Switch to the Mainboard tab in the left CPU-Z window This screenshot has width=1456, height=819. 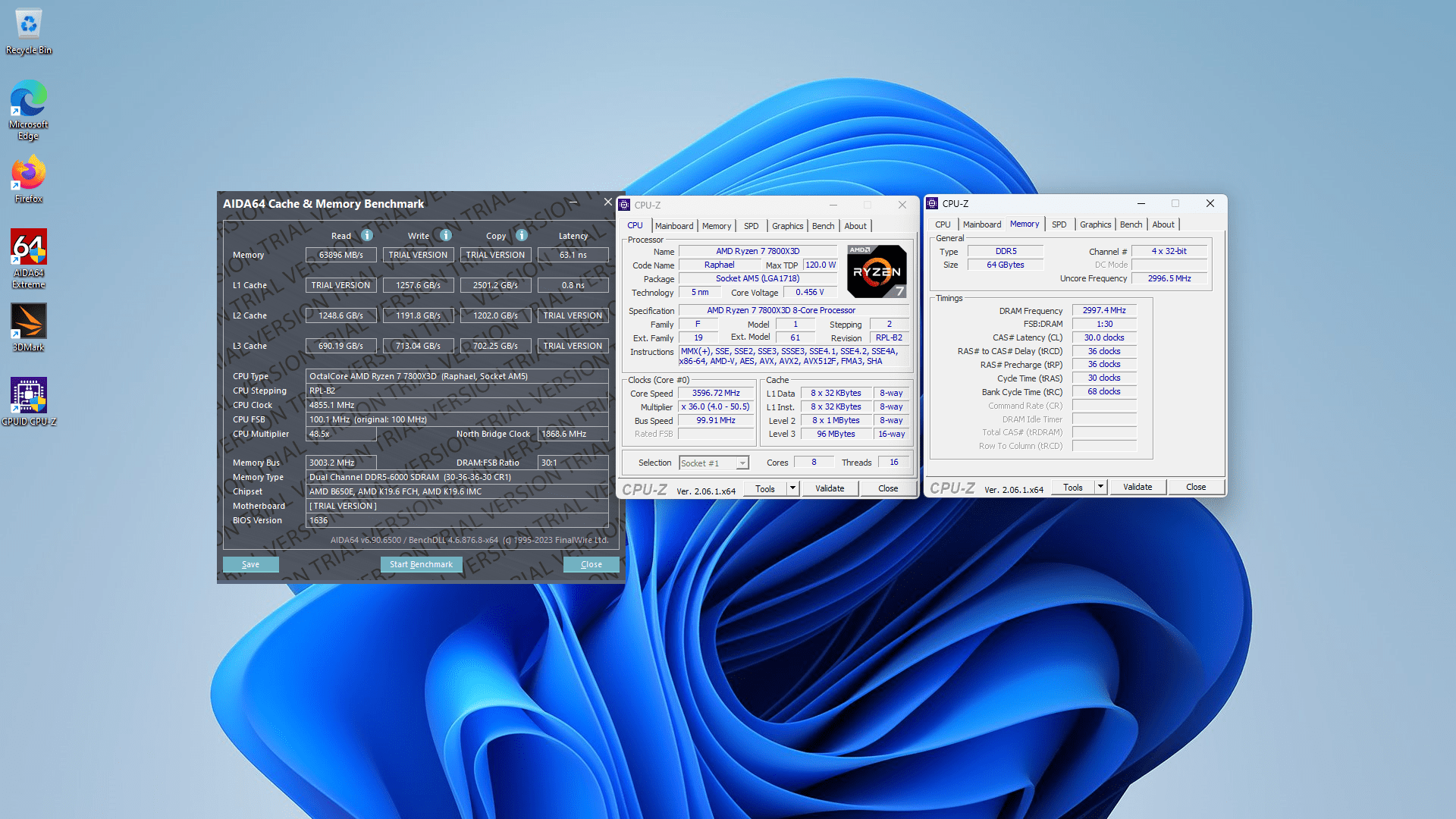coord(673,226)
